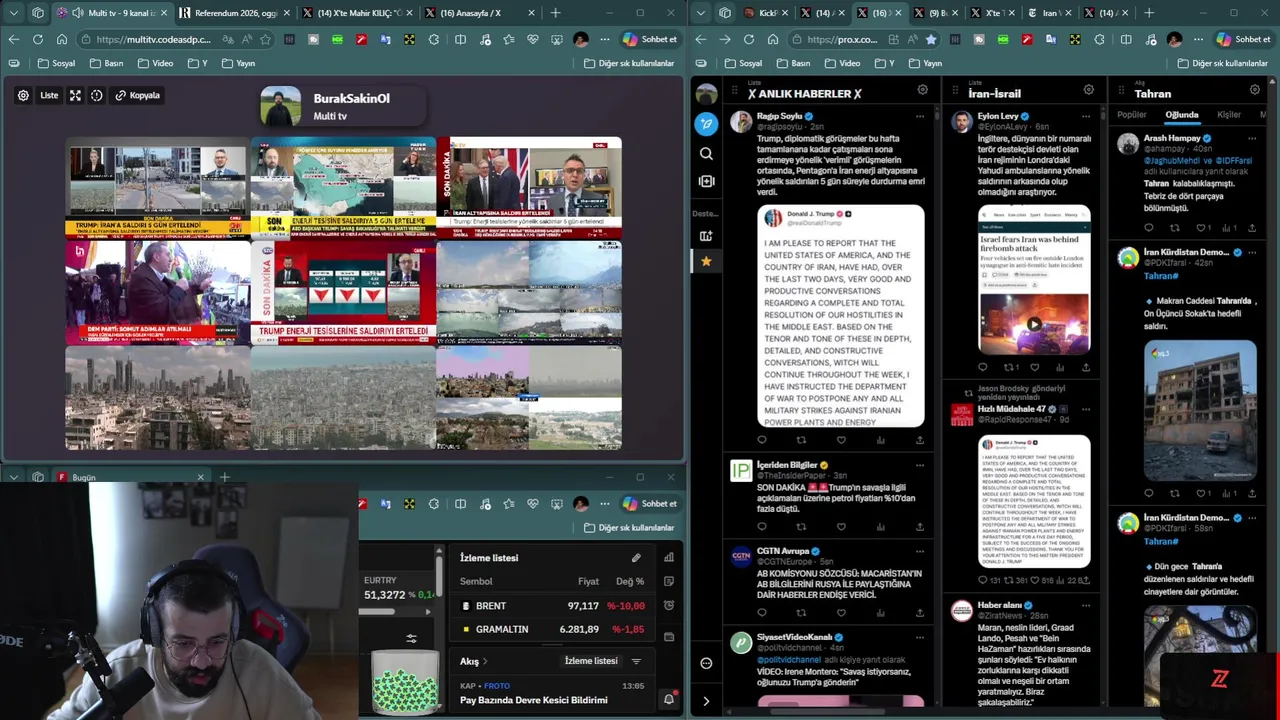
Task: Open new tab in right browser window
Action: coord(1148,13)
